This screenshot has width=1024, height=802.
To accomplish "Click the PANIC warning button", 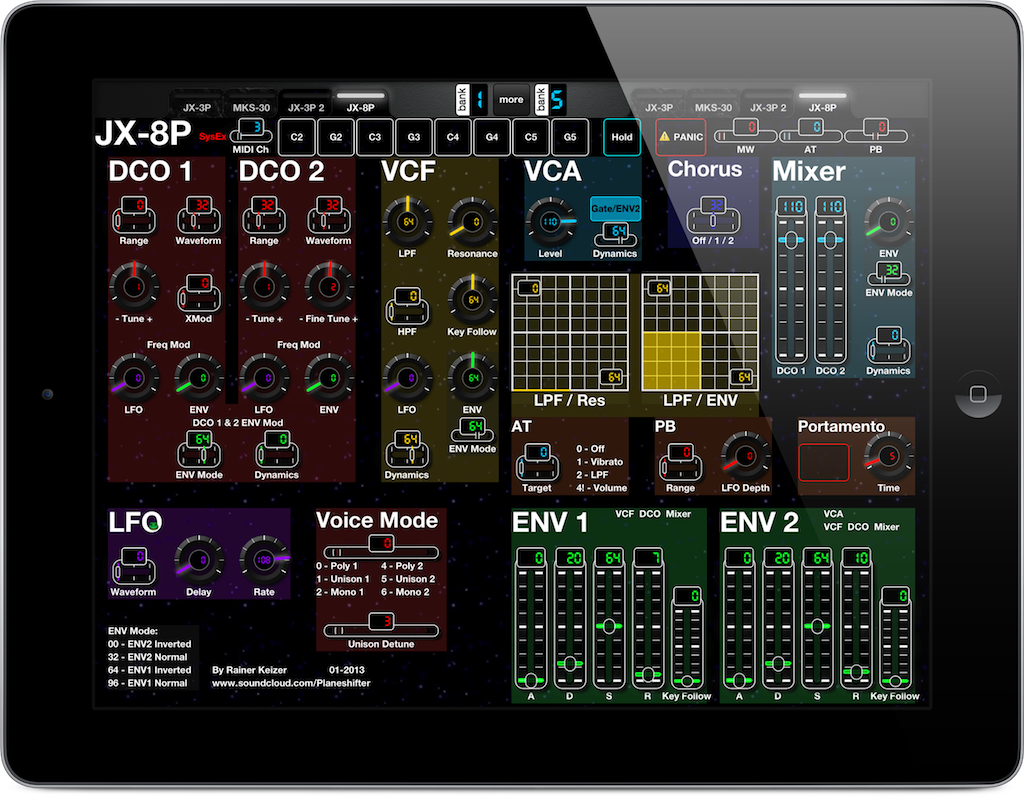I will 681,137.
